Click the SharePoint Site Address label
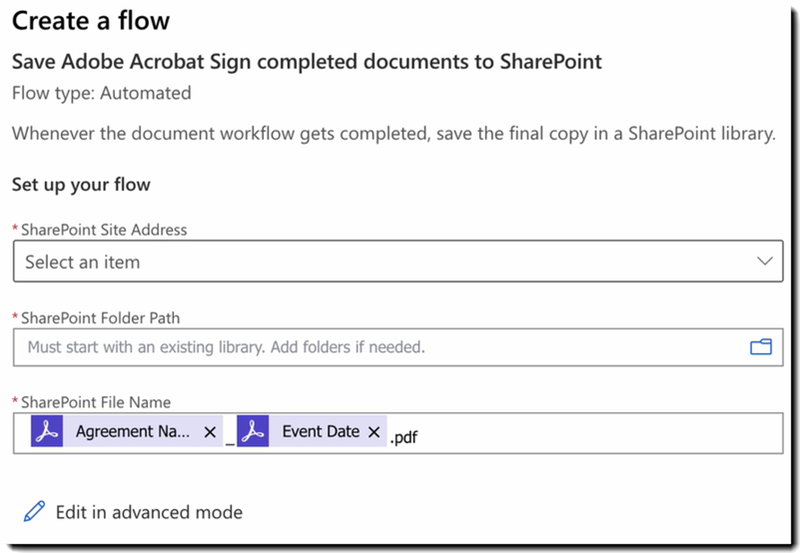Image resolution: width=800 pixels, height=553 pixels. (x=103, y=229)
